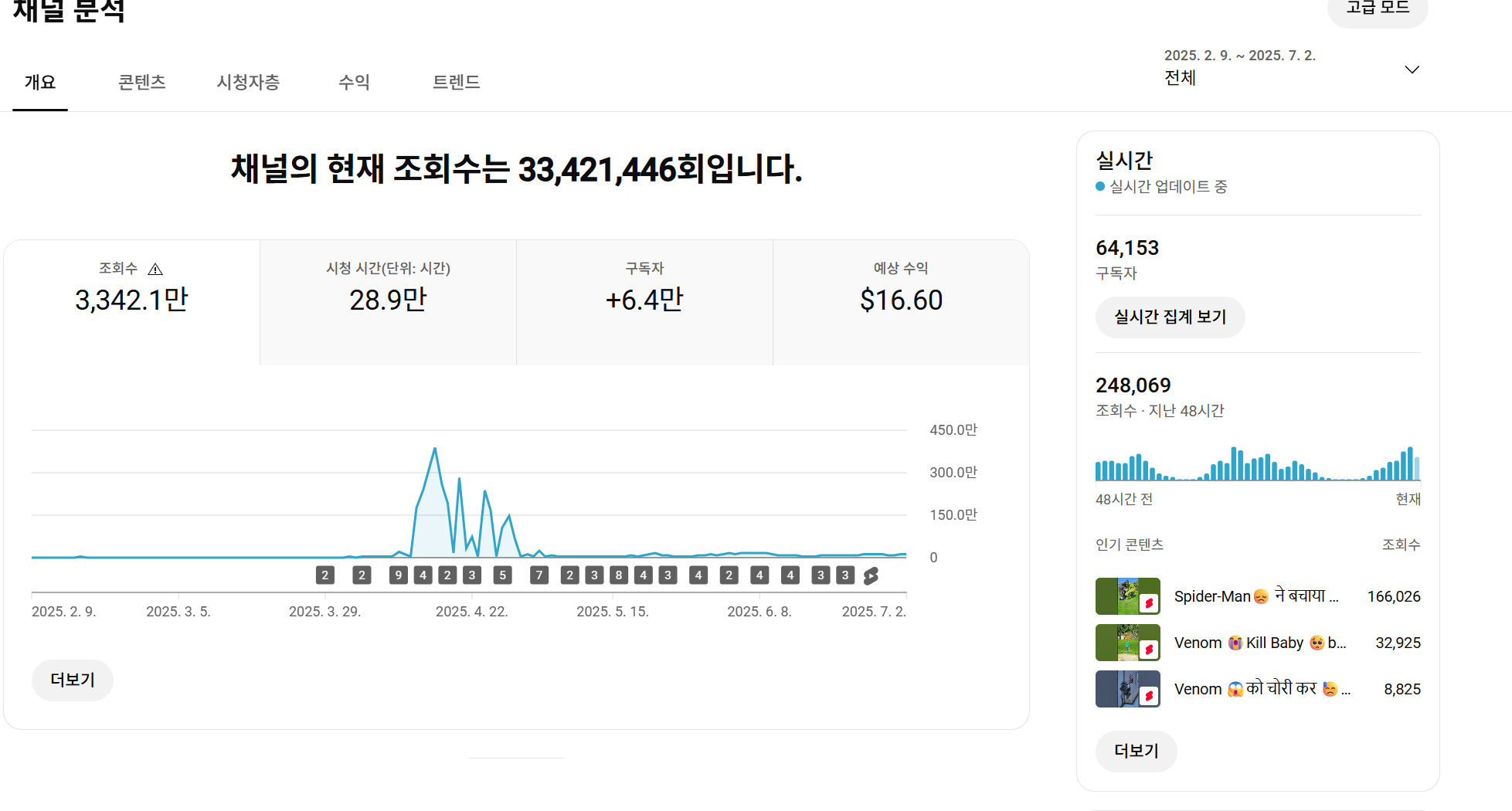The width and height of the screenshot is (1512, 811).
Task: Open the Venom Kill Baby video thumbnail
Action: click(1128, 643)
